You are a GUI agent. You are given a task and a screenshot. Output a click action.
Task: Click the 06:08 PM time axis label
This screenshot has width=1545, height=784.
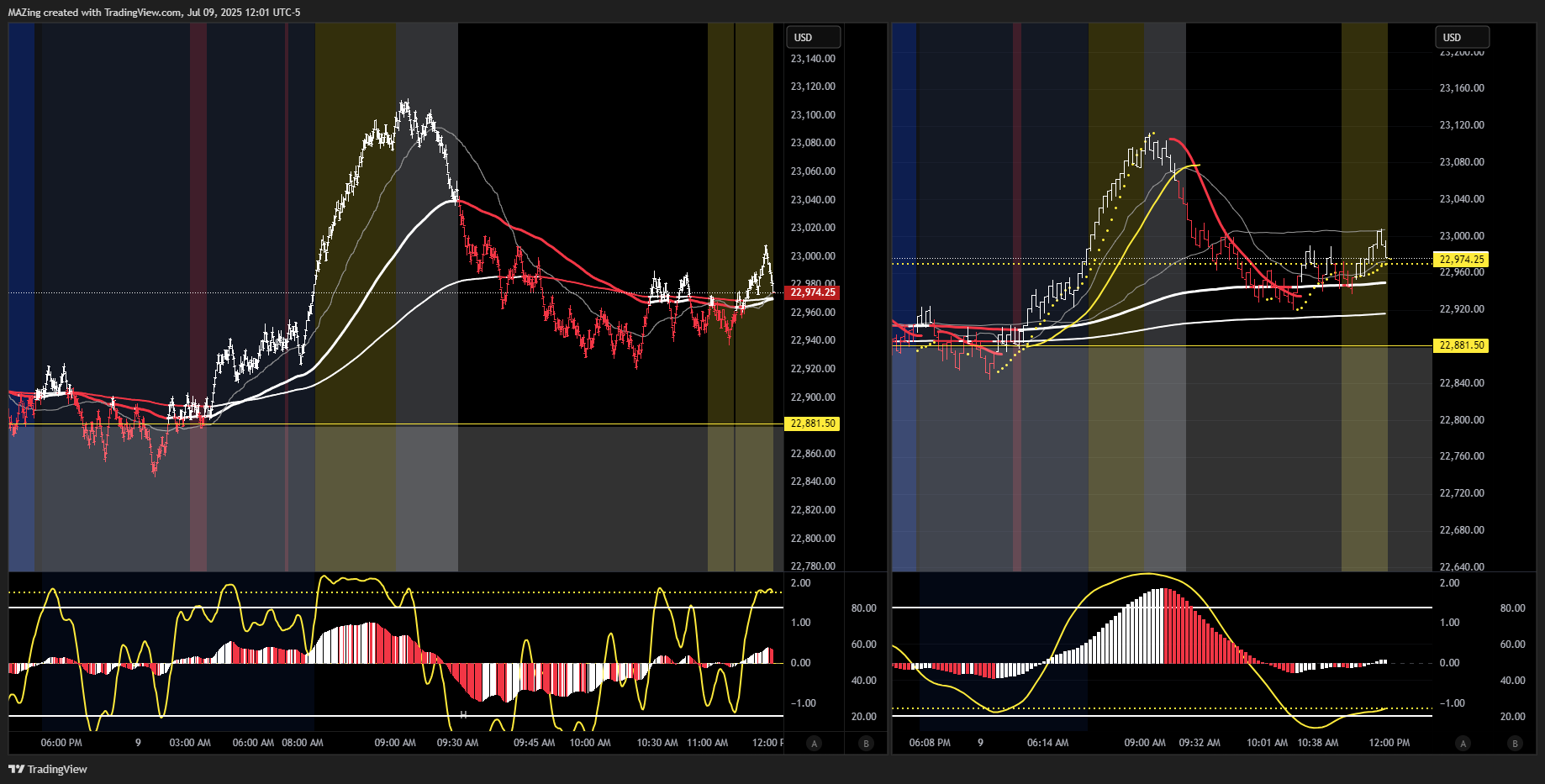point(930,743)
